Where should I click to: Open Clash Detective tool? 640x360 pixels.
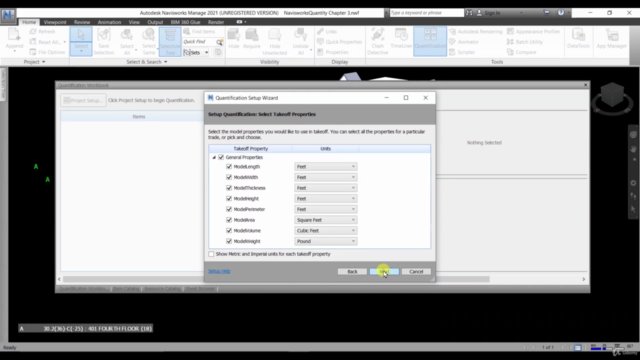[x=378, y=41]
